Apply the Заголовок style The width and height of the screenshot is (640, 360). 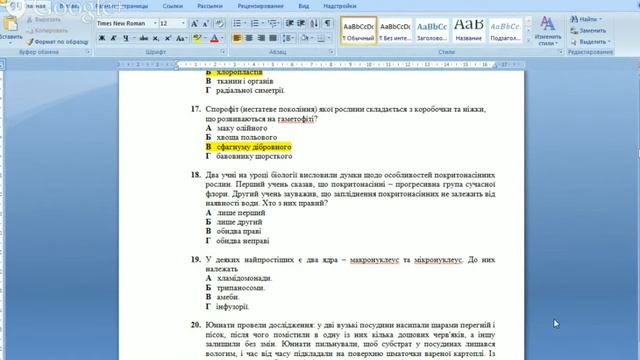(432, 30)
